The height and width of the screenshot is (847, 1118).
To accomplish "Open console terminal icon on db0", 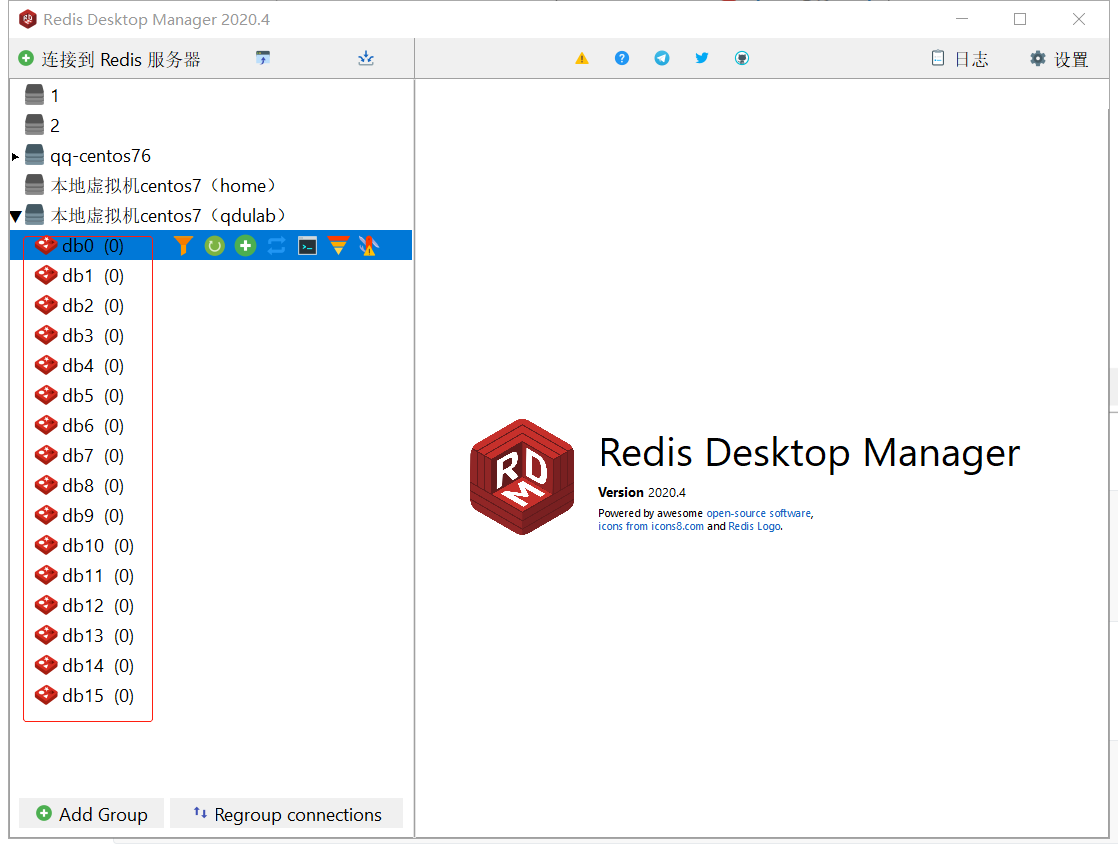I will 307,246.
